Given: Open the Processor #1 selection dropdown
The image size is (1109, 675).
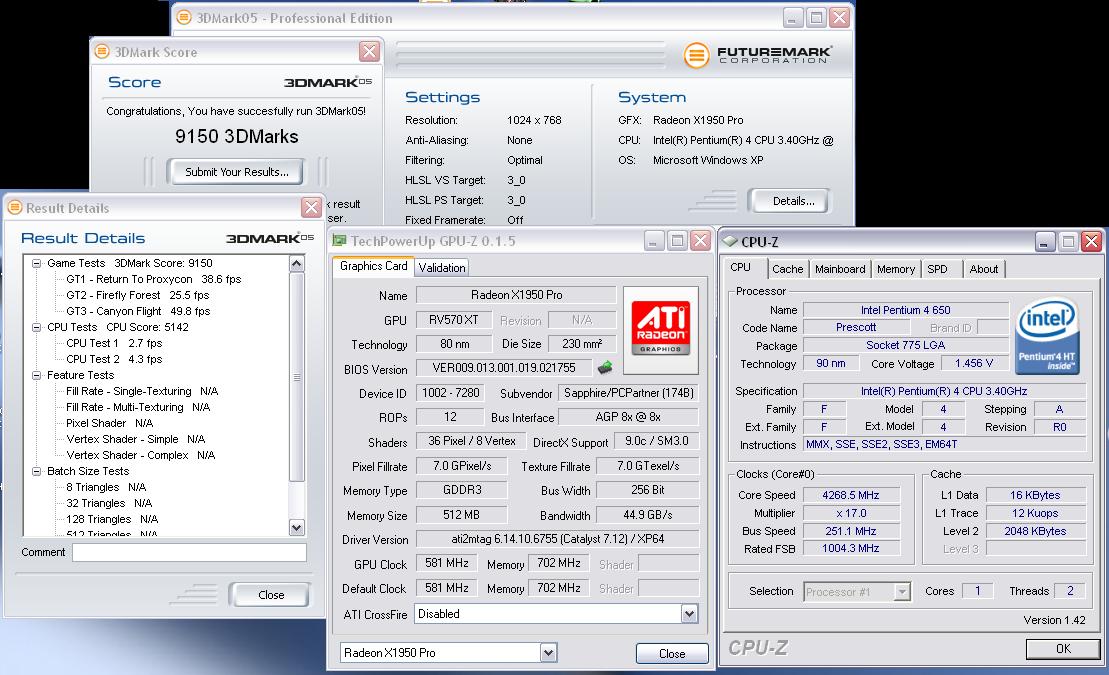Looking at the screenshot, I should pos(902,592).
